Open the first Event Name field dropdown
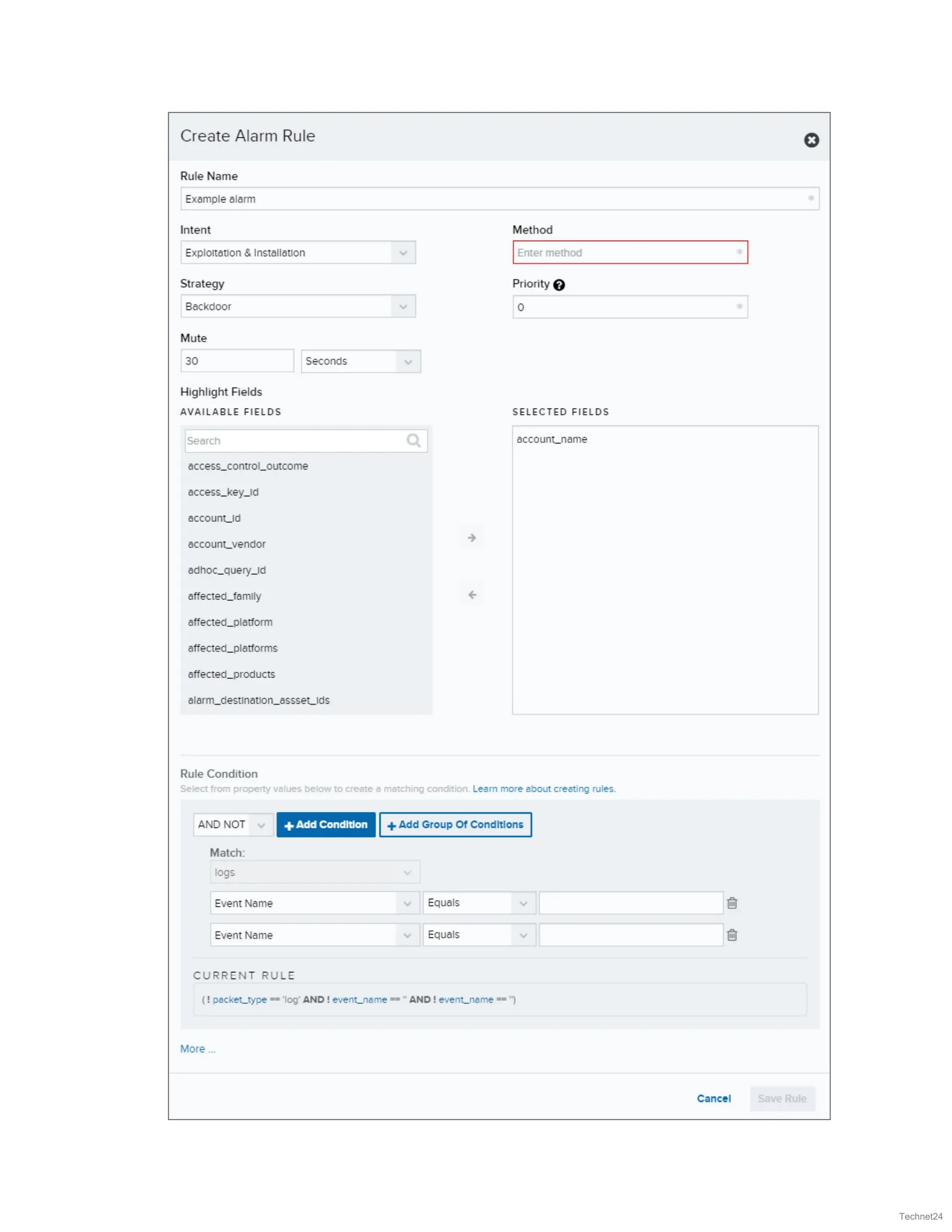The height and width of the screenshot is (1232, 952). tap(315, 902)
